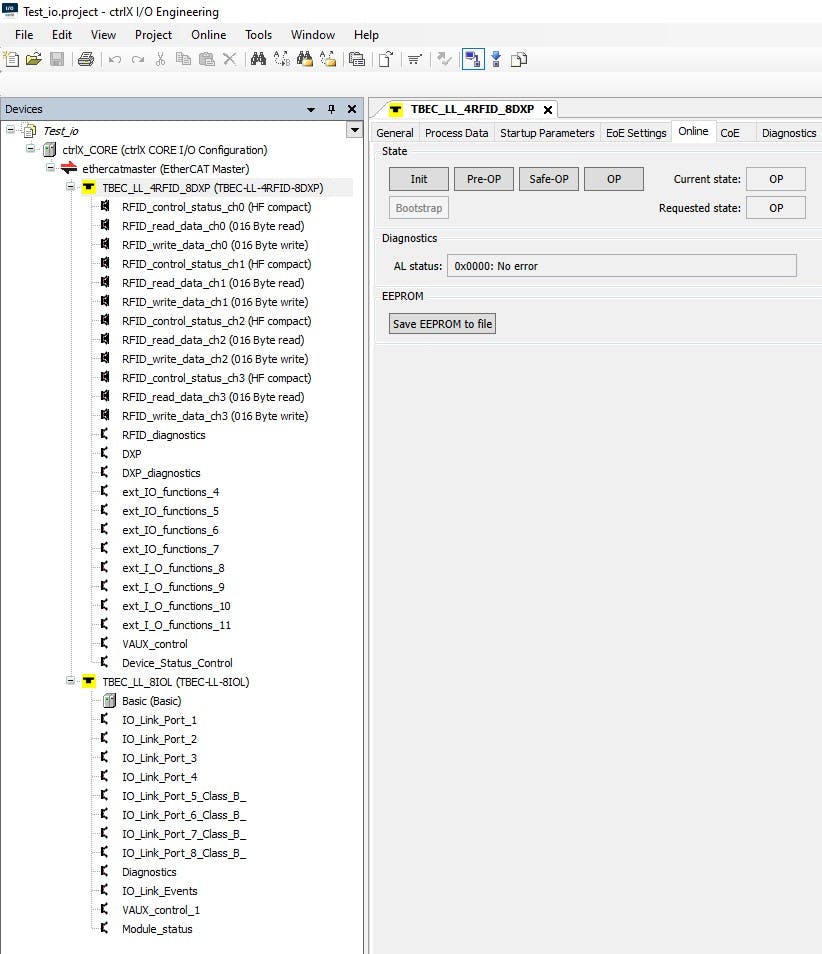
Task: Close the Devices panel
Action: click(352, 109)
